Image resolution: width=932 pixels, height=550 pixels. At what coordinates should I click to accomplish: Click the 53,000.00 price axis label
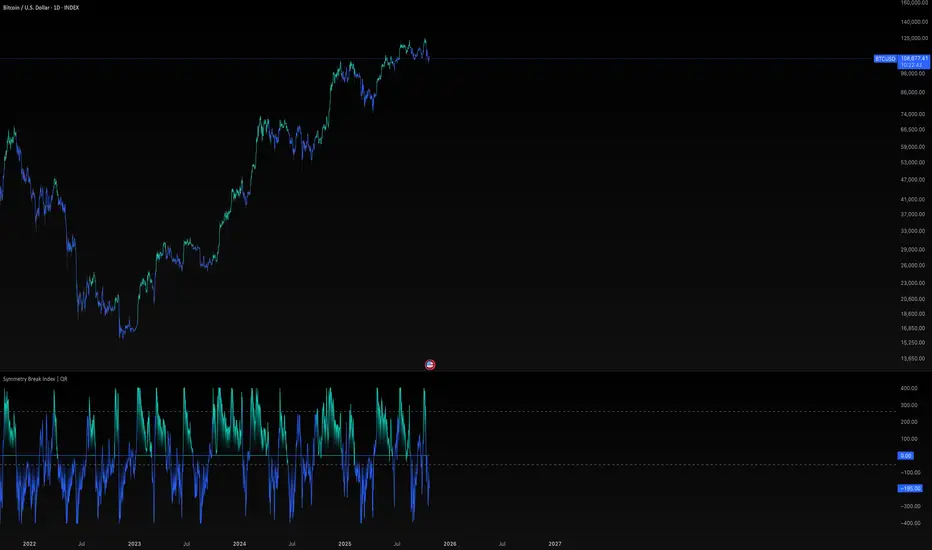pos(913,162)
